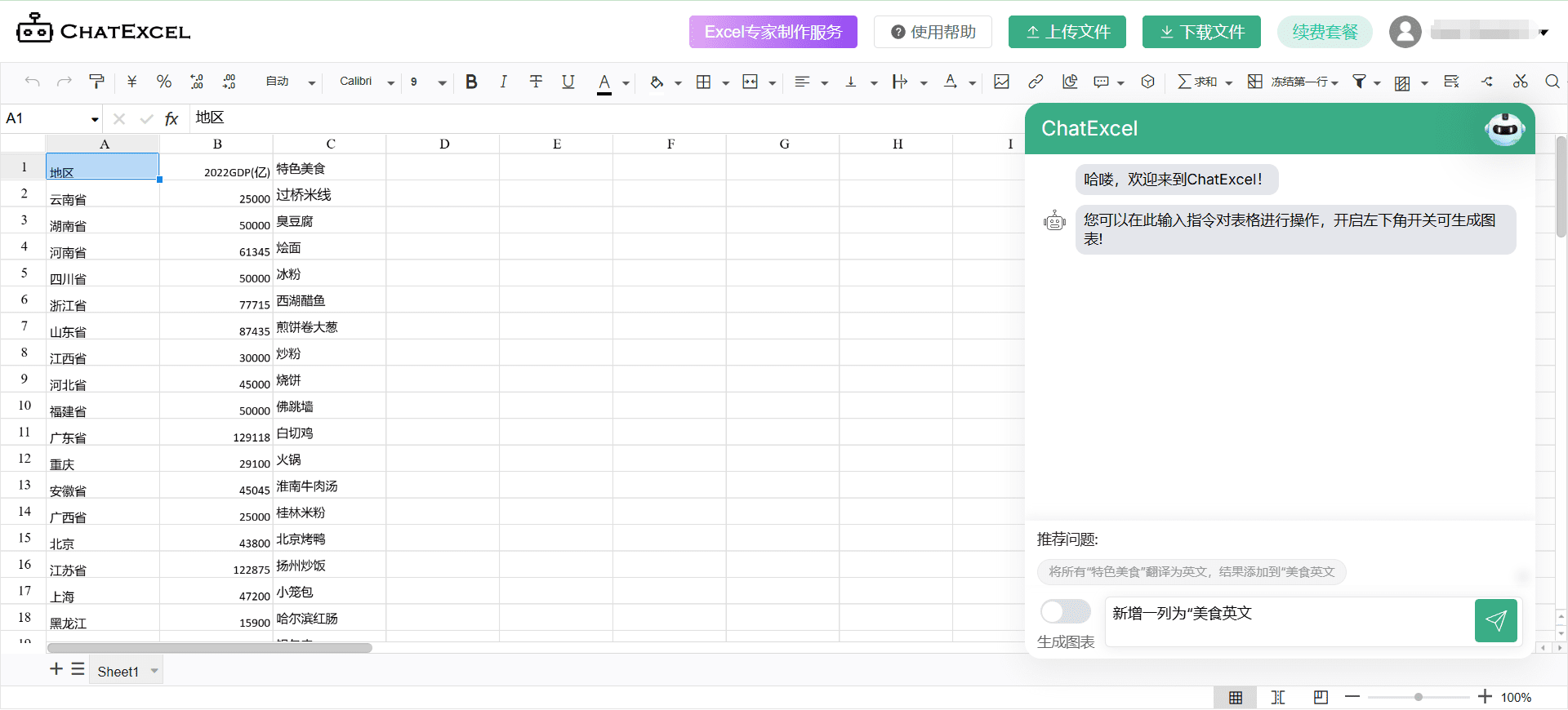Click the text wrap icon

(x=900, y=82)
